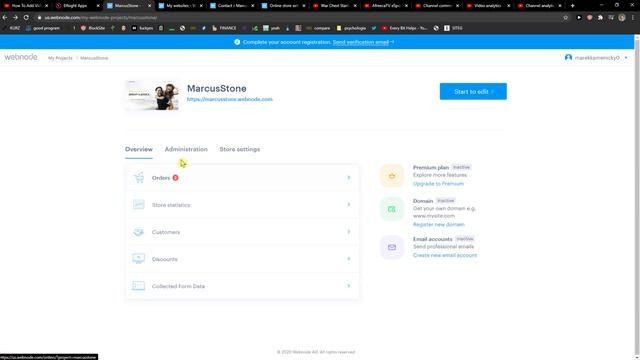Screen dimensions: 640x360
Task: Expand the Discounts row chevron
Action: 349,259
